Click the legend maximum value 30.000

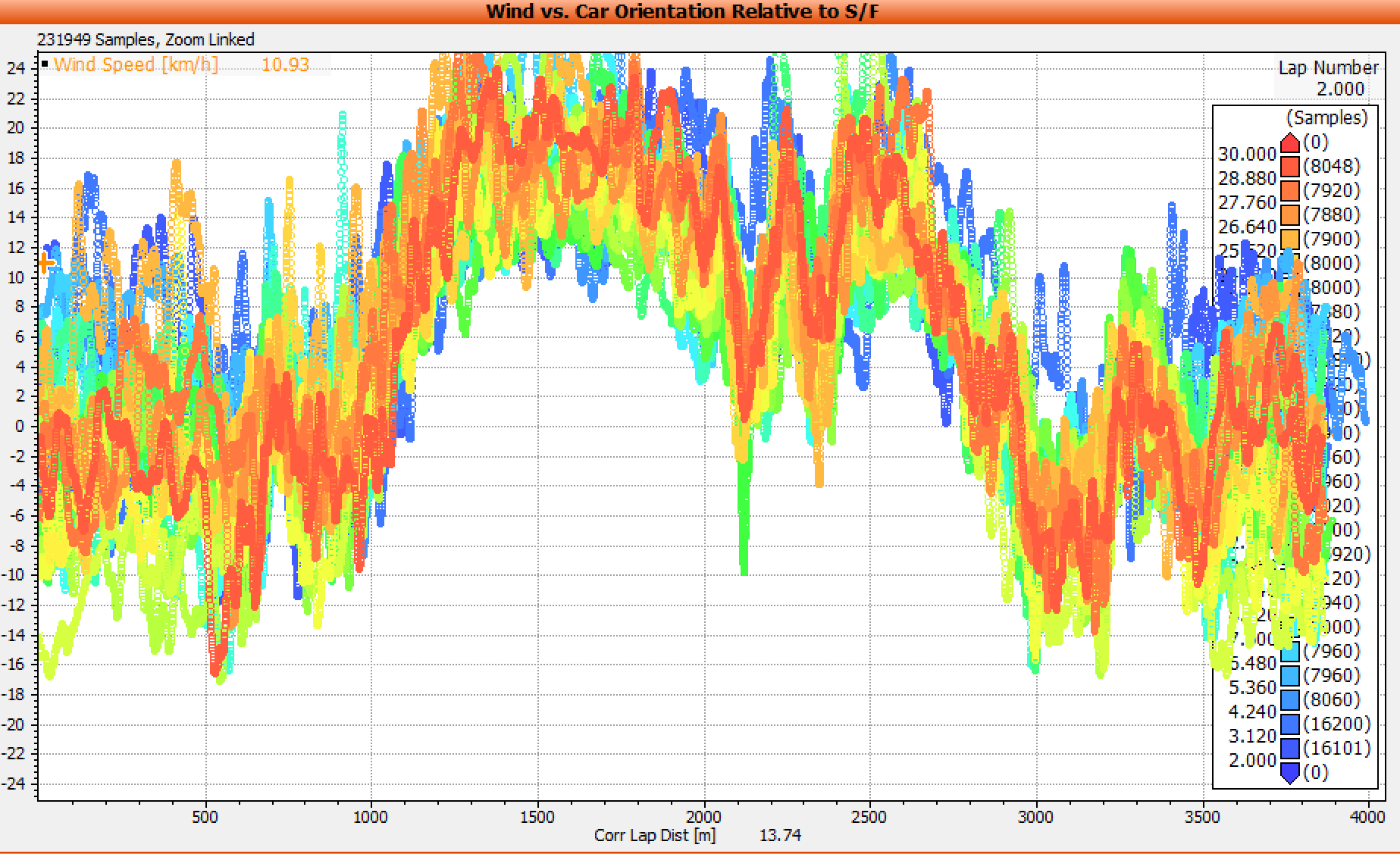pos(1247,154)
